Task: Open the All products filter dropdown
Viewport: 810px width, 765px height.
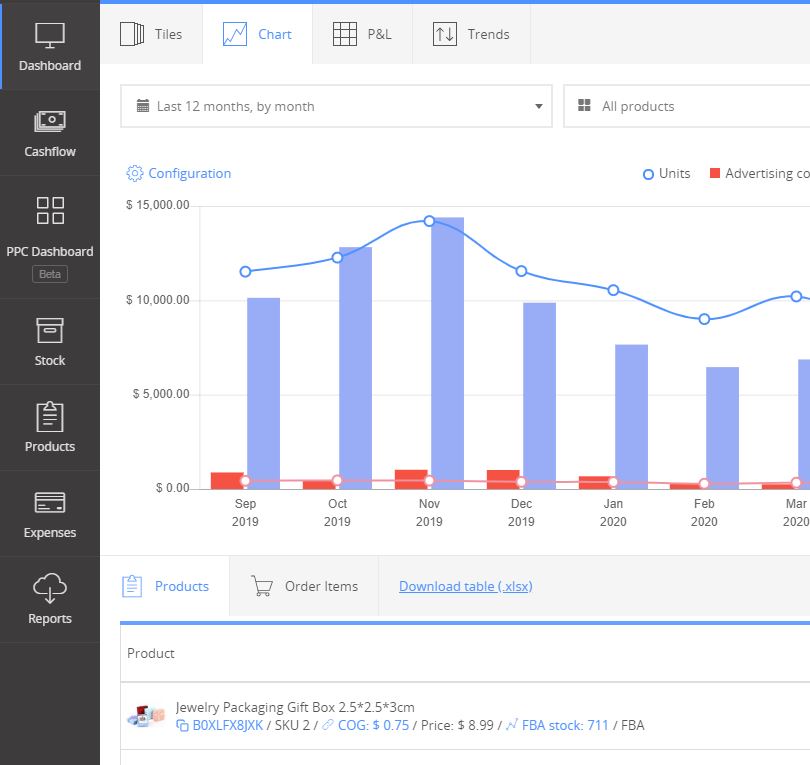Action: [x=687, y=106]
